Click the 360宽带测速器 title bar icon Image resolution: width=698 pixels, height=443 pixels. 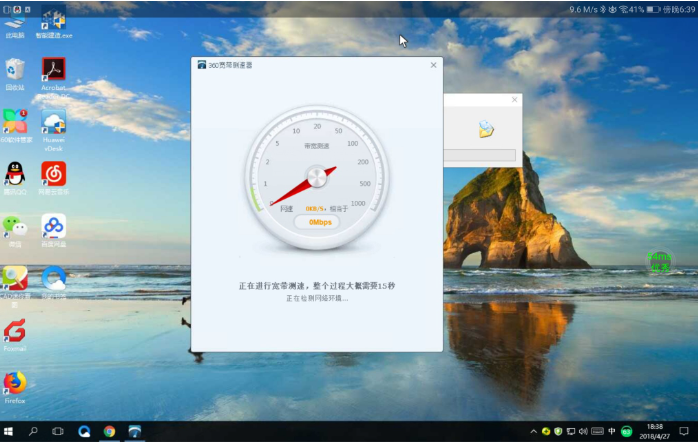(x=202, y=65)
